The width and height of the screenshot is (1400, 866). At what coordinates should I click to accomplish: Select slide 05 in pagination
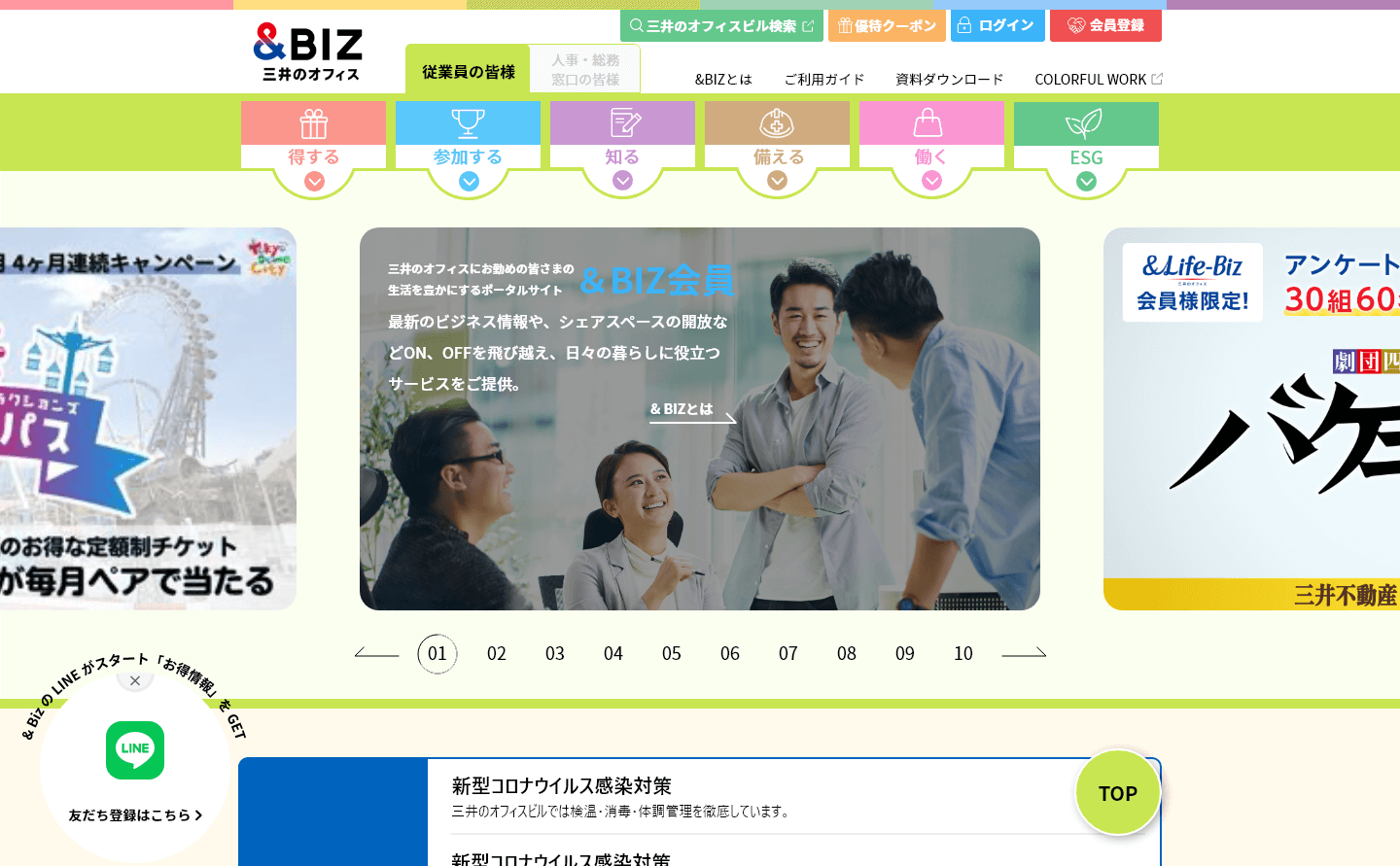[x=672, y=654]
